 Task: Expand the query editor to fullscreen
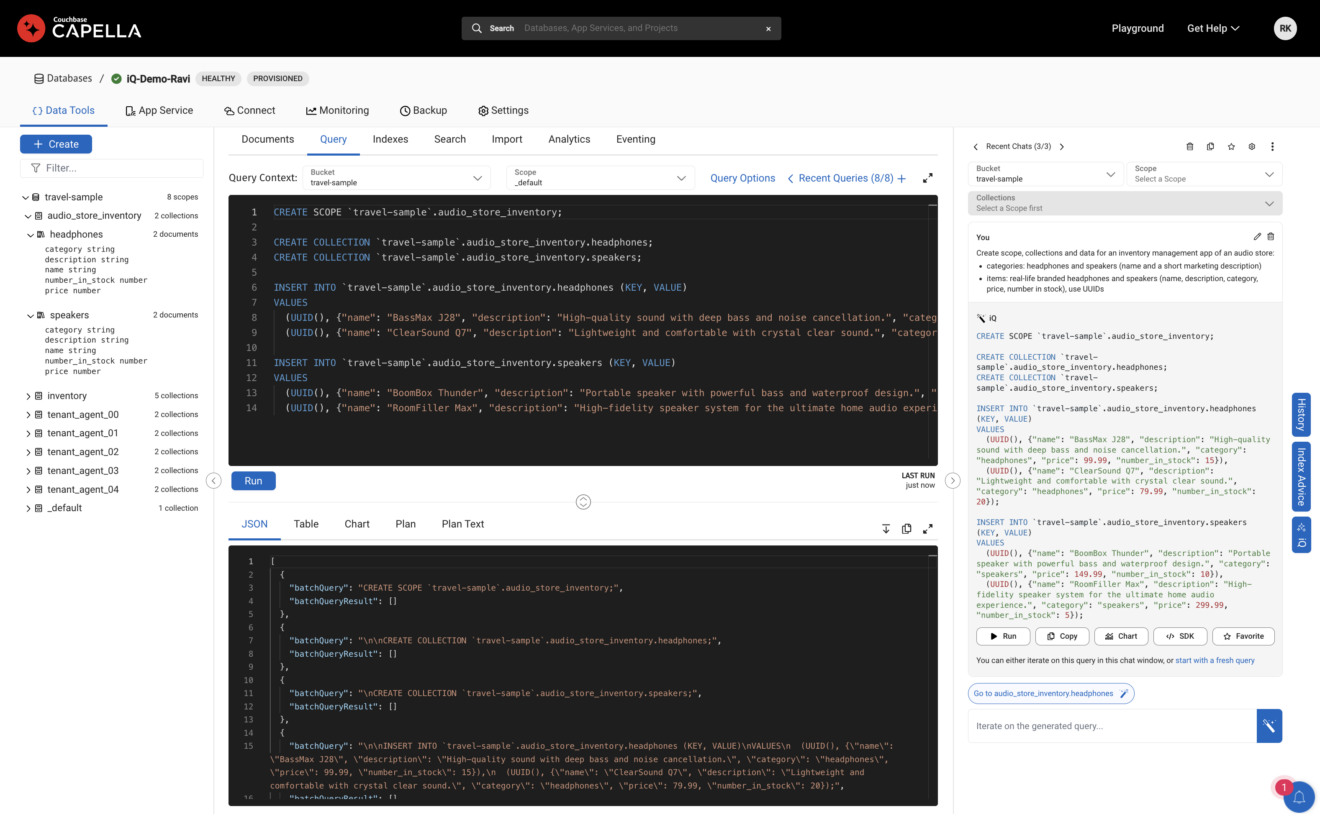tap(927, 177)
